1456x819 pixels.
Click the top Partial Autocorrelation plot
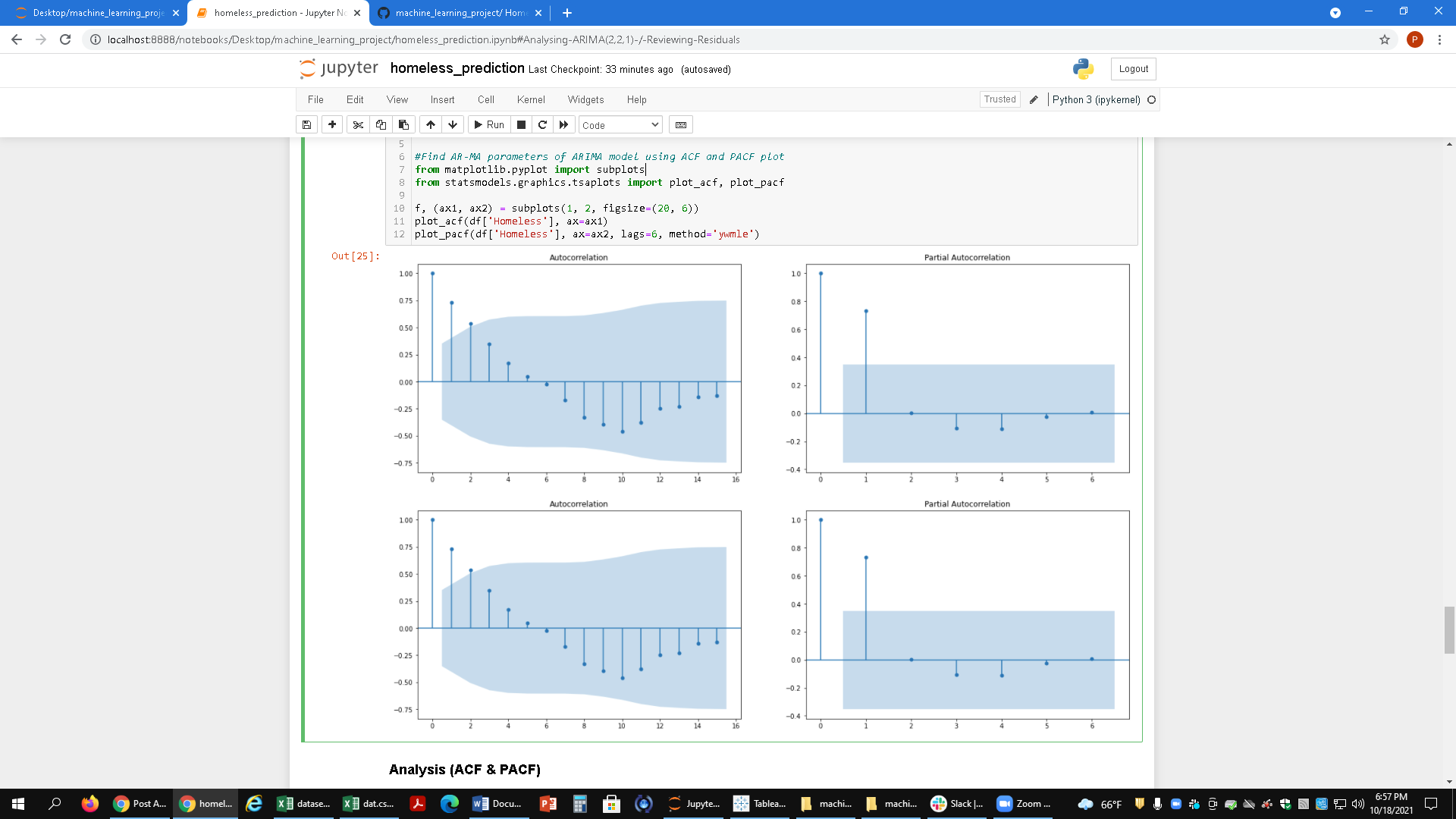coord(968,369)
